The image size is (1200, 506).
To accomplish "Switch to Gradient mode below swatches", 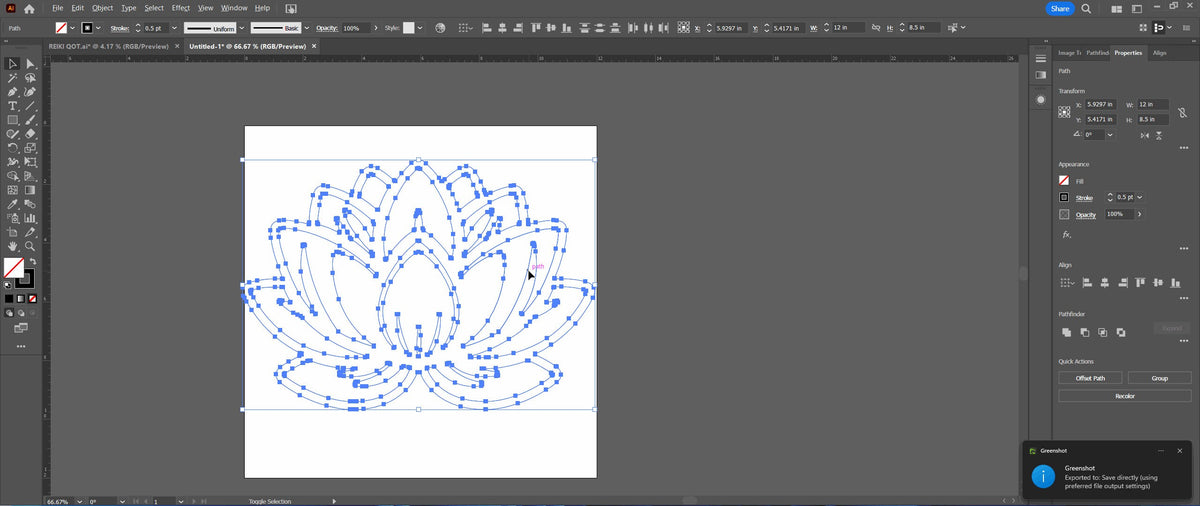I will pos(21,298).
